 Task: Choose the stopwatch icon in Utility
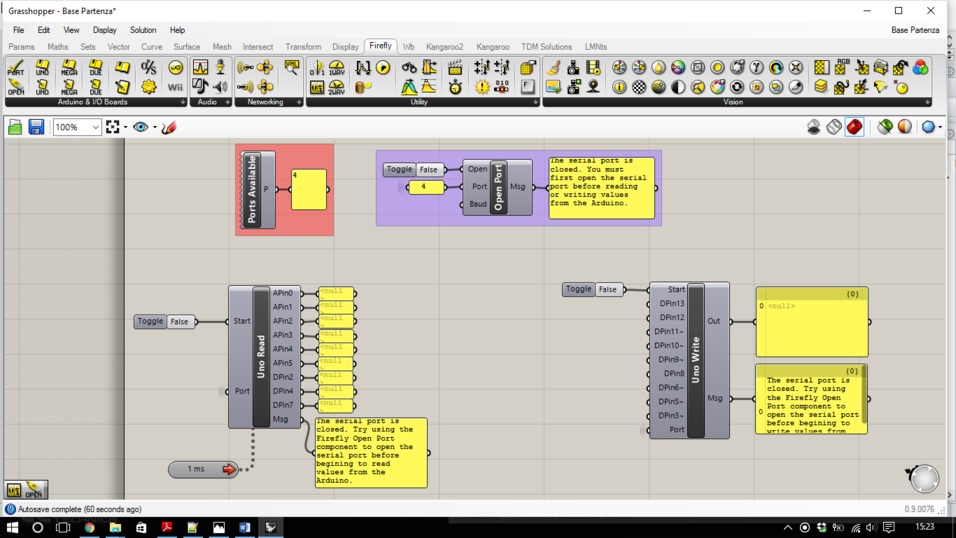455,87
